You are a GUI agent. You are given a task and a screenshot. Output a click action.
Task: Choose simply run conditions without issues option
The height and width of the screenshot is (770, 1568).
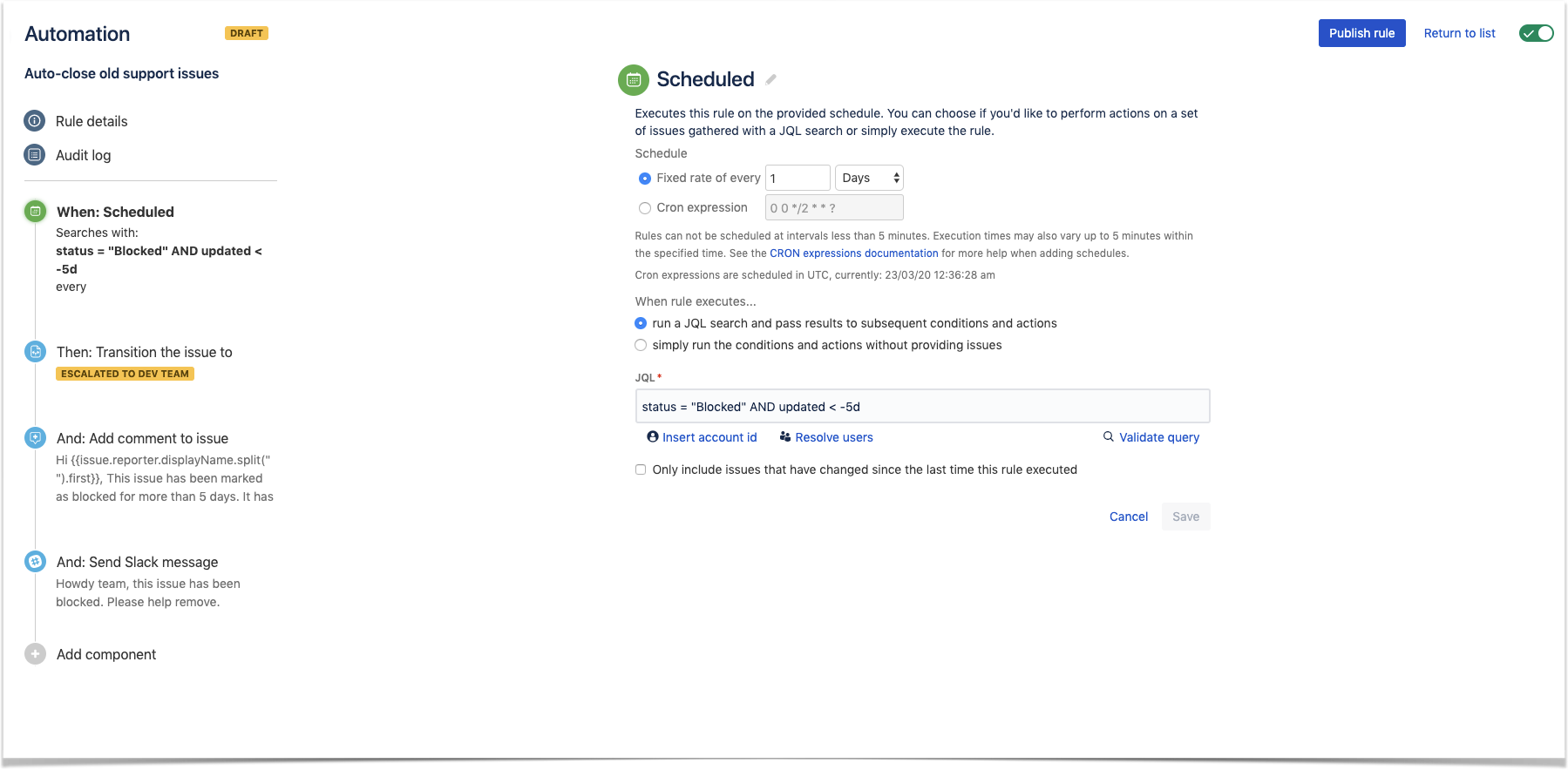pos(641,345)
